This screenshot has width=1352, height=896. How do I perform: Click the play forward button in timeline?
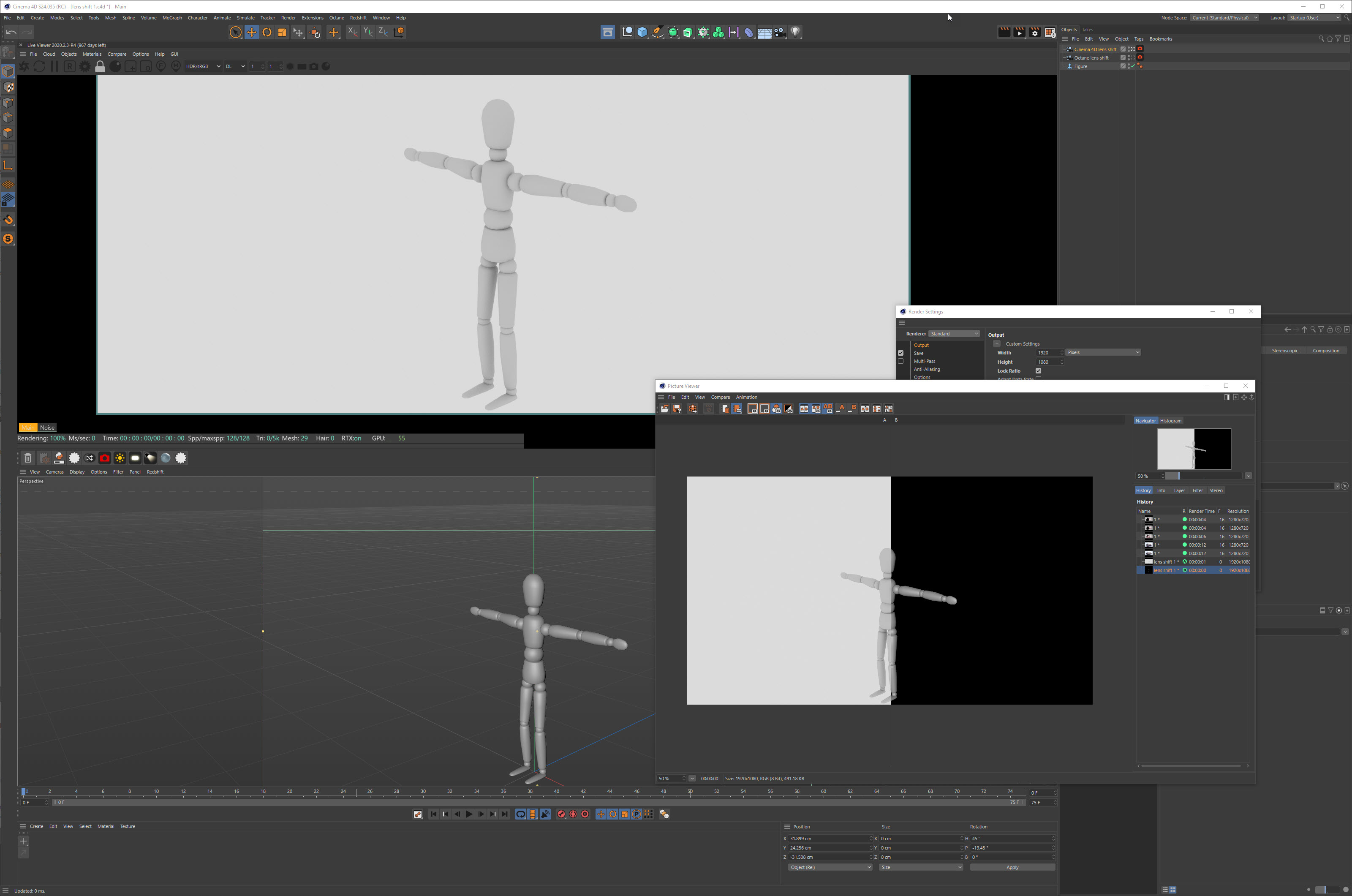pos(469,814)
